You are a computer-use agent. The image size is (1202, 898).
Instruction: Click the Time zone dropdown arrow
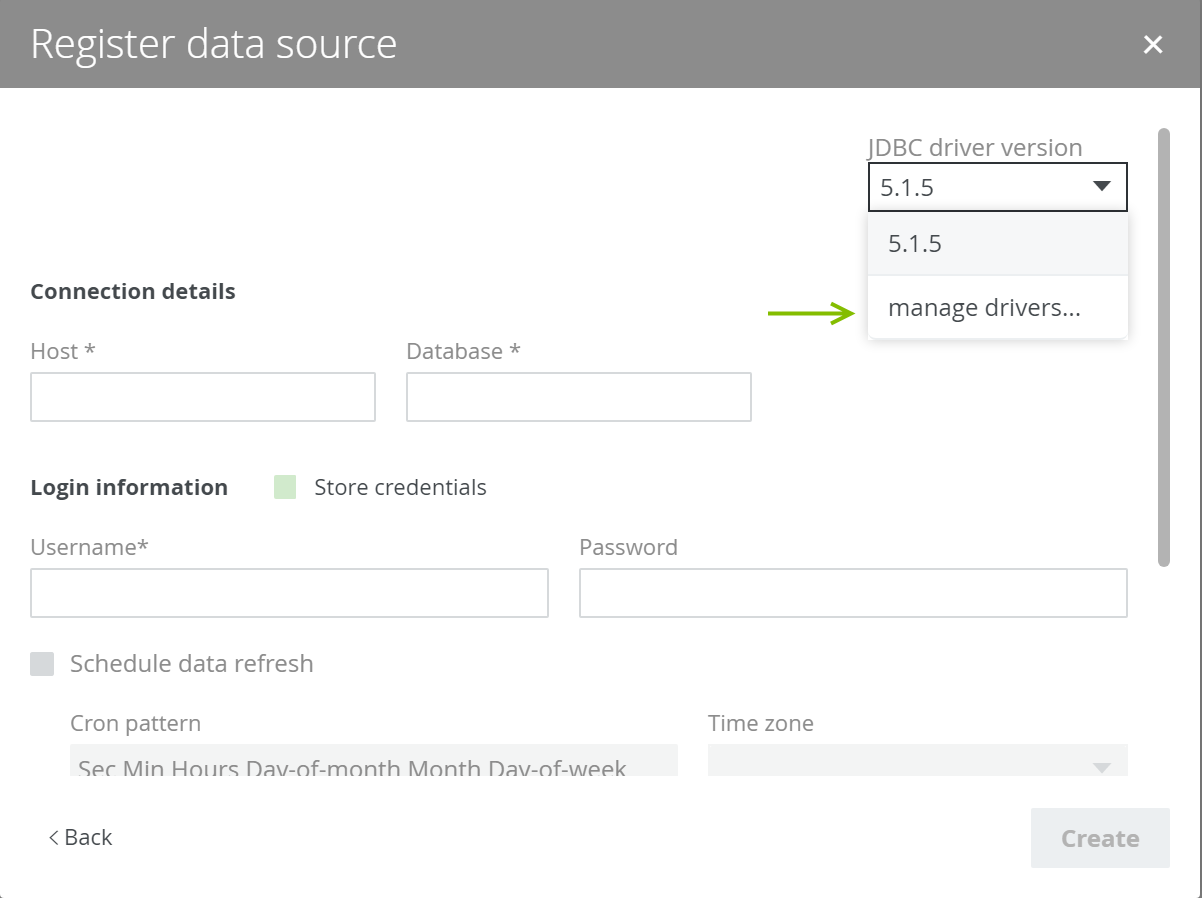(1101, 767)
